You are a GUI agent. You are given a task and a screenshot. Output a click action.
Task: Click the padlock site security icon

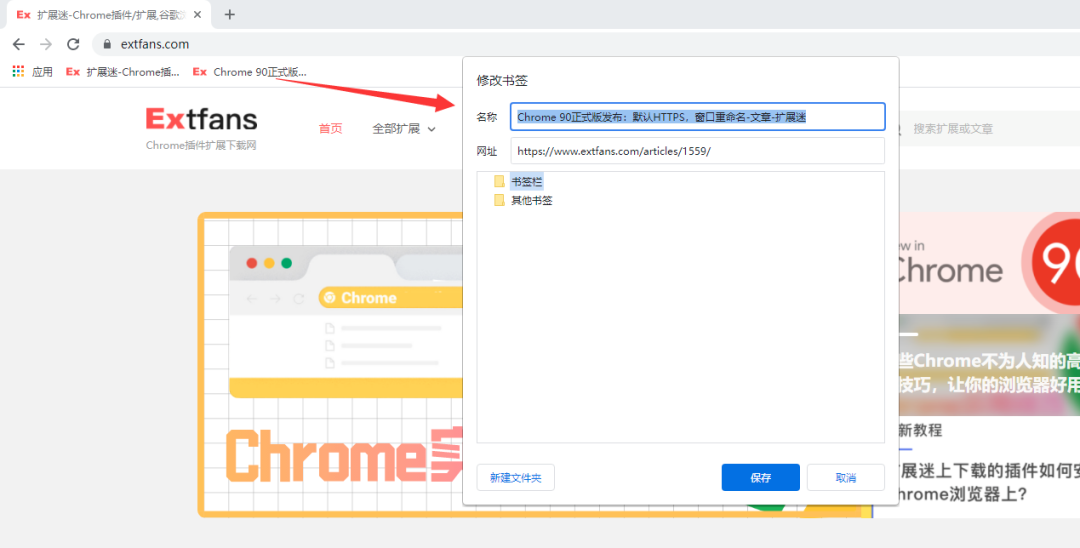pyautogui.click(x=107, y=44)
